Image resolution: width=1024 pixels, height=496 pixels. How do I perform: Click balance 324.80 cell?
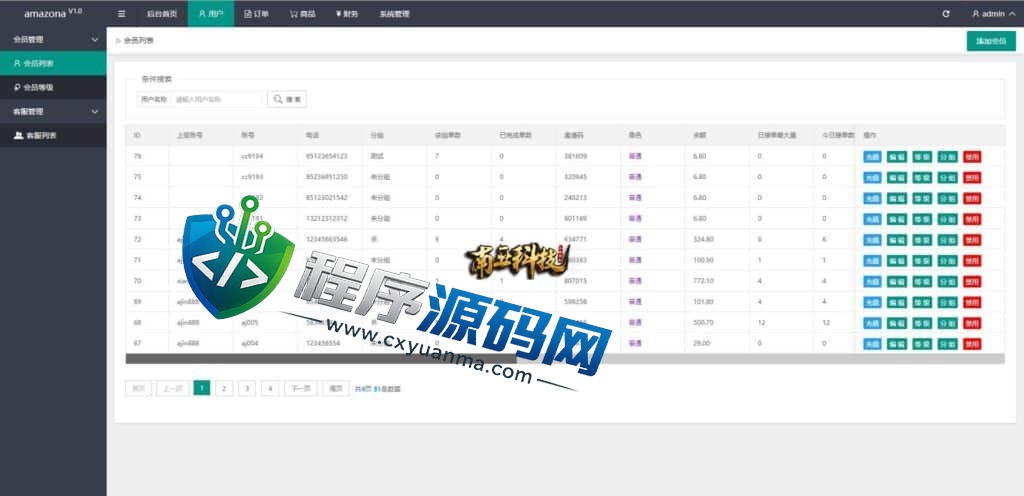pyautogui.click(x=703, y=240)
